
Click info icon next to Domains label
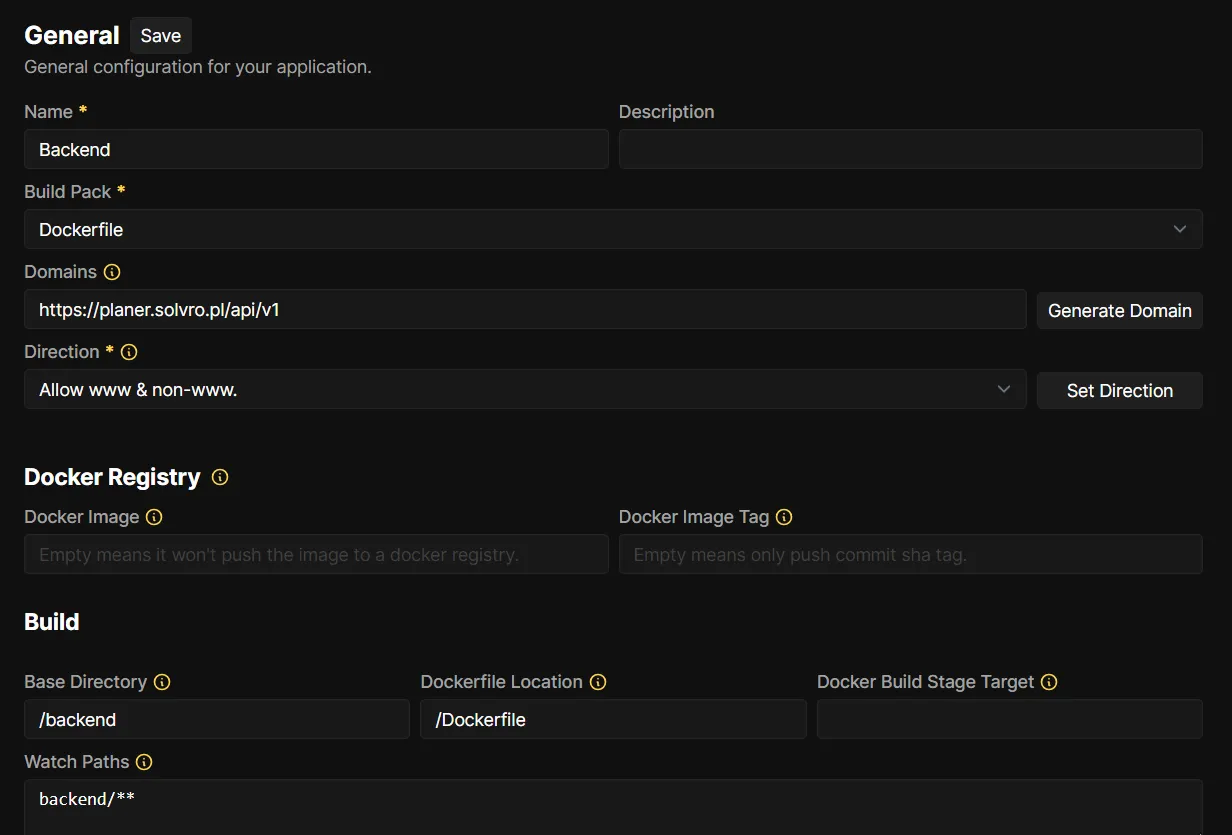112,272
